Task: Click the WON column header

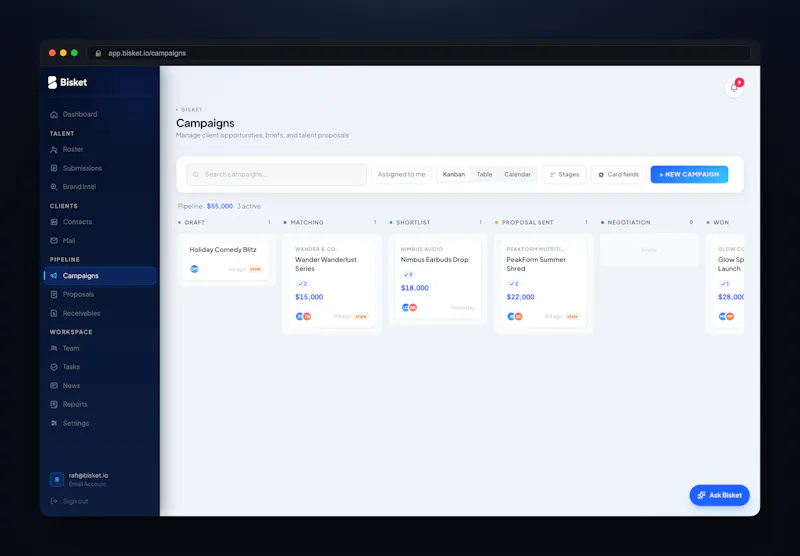Action: coord(721,222)
